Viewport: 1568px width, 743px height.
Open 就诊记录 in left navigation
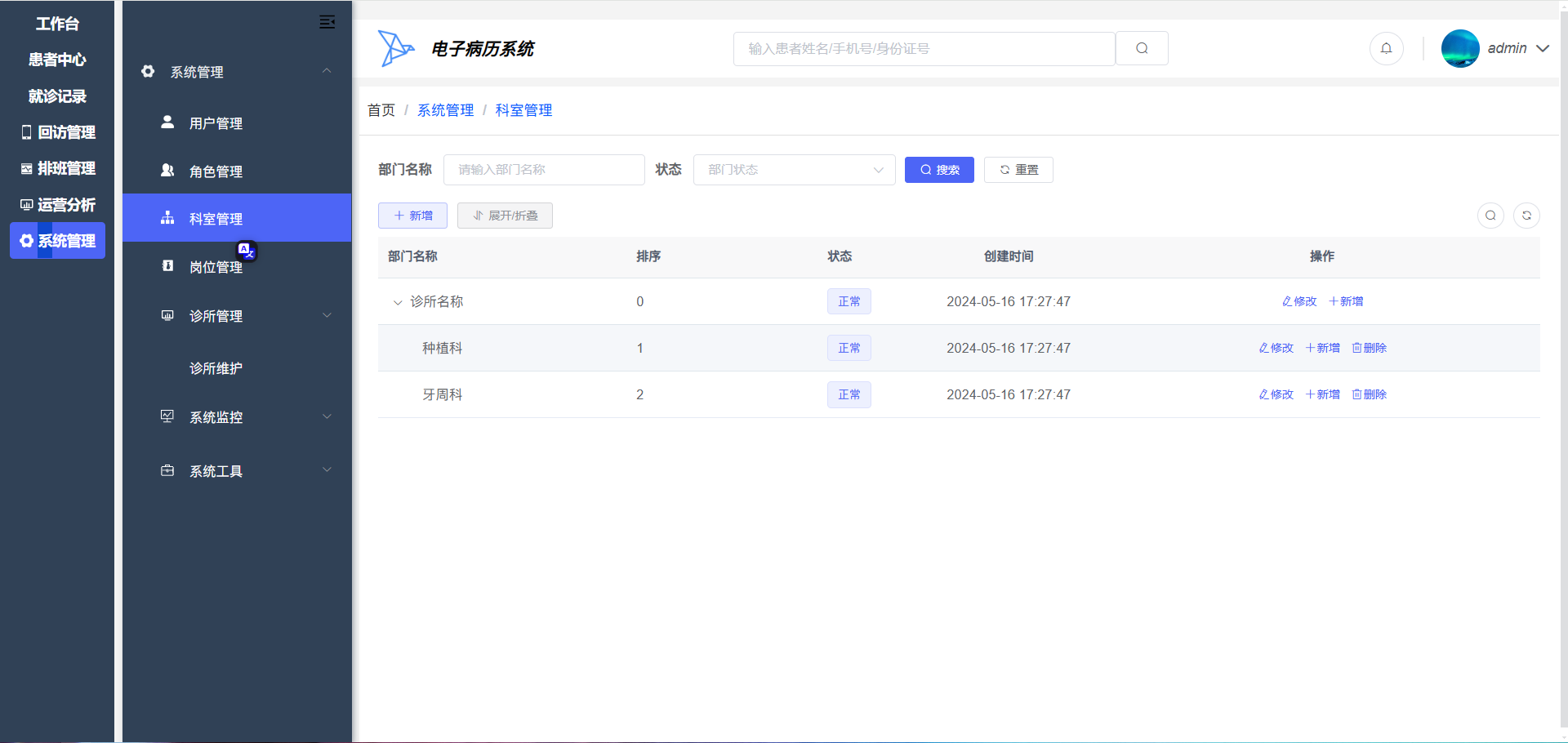(57, 96)
